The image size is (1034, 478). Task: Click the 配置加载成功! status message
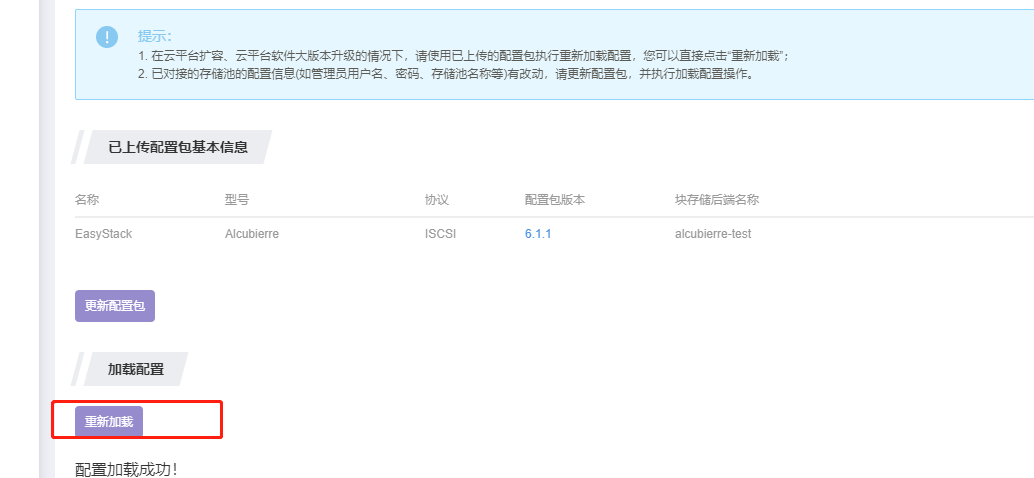126,469
